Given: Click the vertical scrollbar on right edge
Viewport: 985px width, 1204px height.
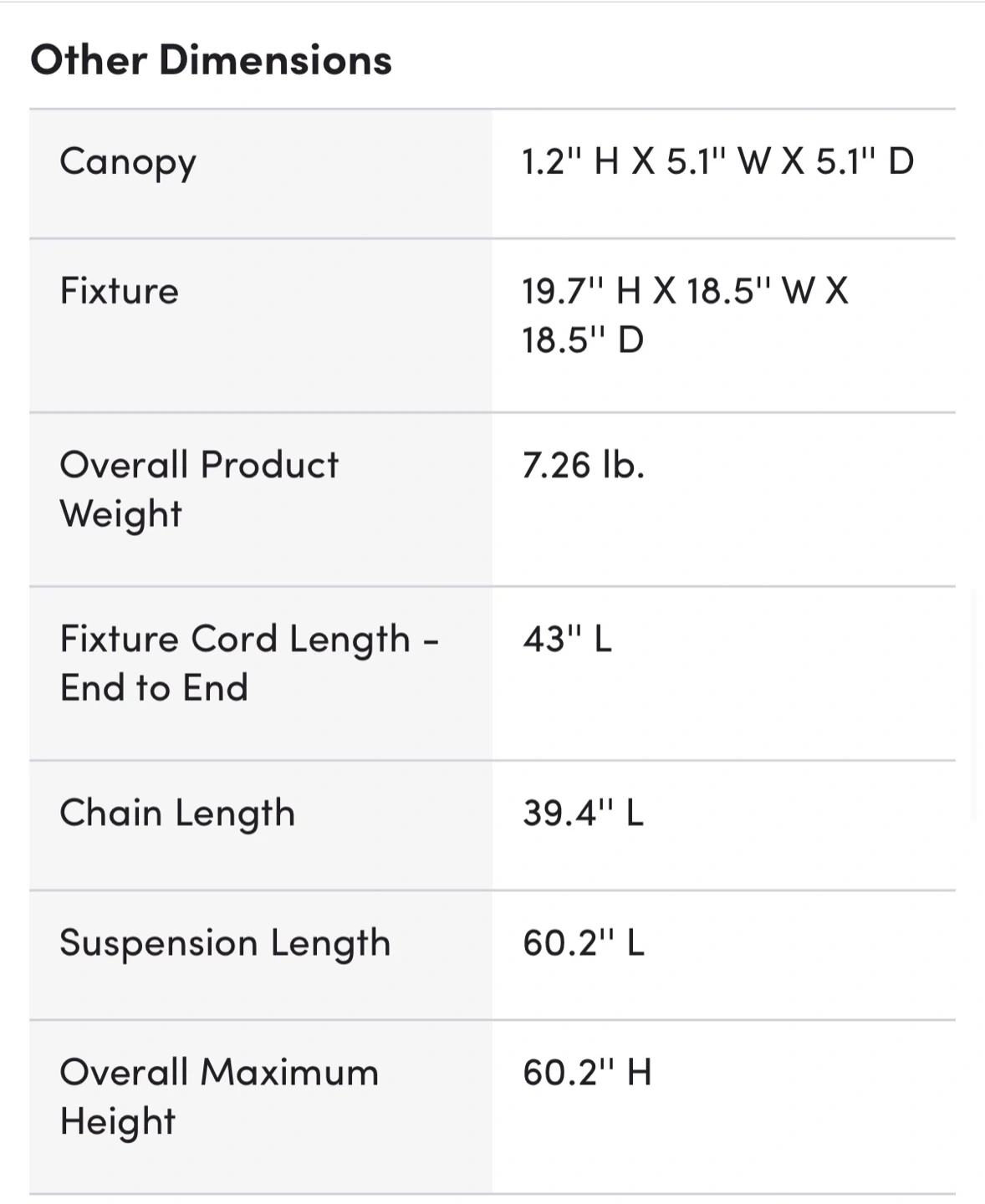Looking at the screenshot, I should tap(975, 702).
